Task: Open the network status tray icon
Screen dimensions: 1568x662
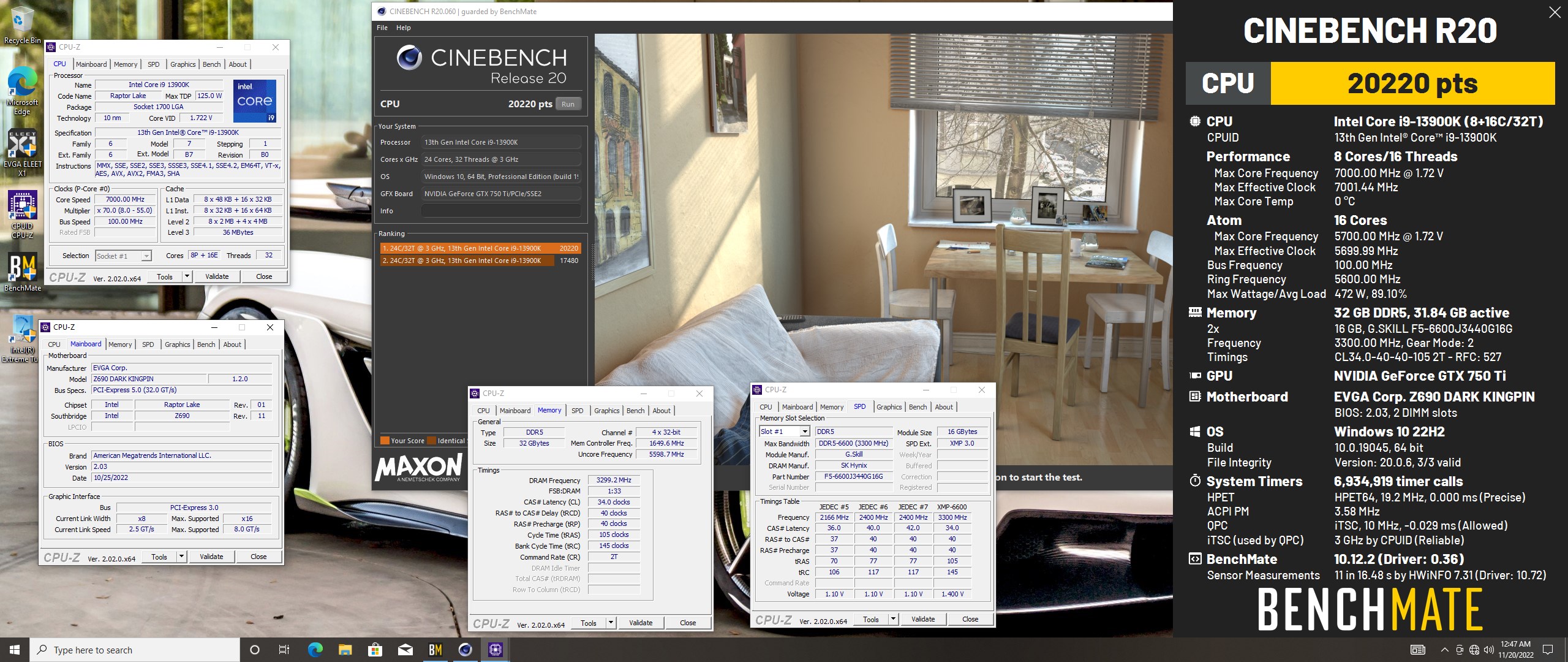Action: (x=1474, y=650)
